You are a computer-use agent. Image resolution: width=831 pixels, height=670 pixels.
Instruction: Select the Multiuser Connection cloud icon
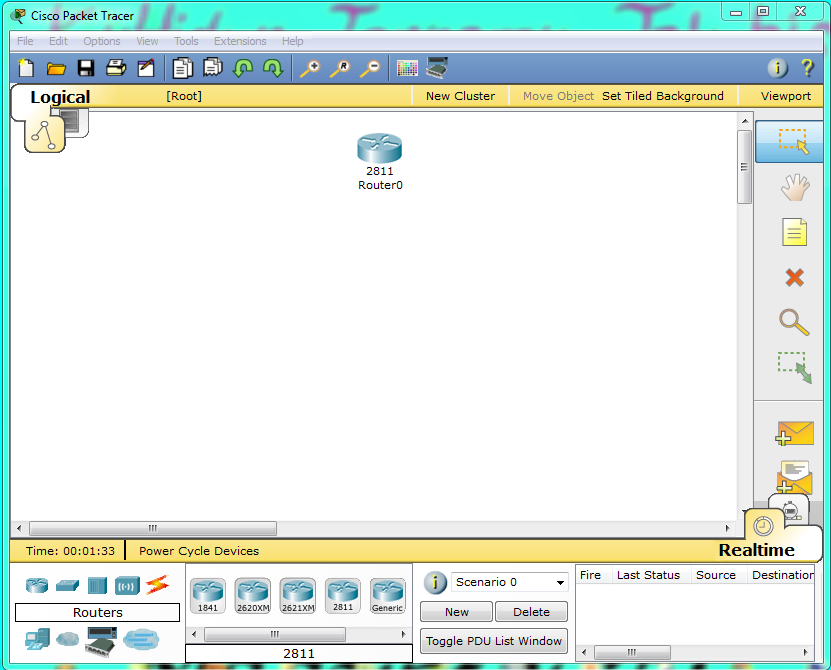[141, 639]
